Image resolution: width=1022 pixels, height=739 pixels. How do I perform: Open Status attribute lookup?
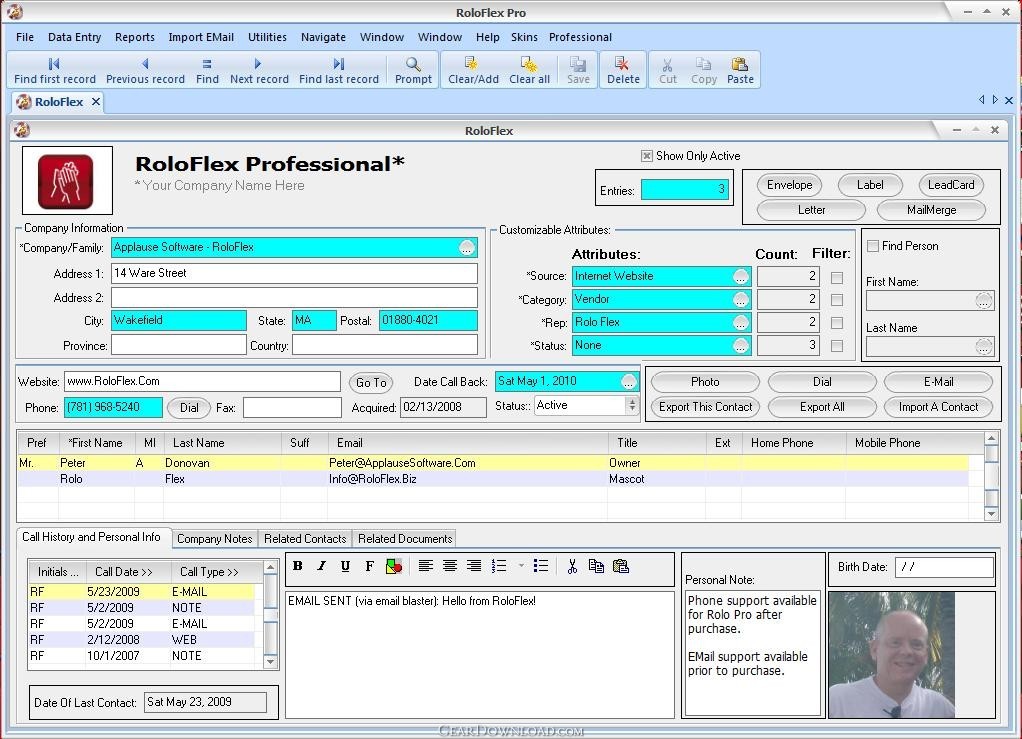point(740,346)
